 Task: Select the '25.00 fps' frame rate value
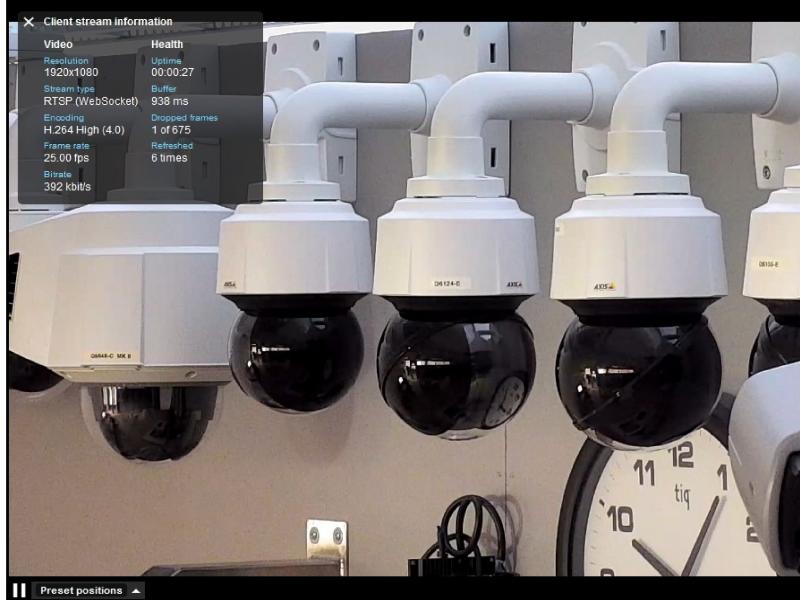(66, 158)
